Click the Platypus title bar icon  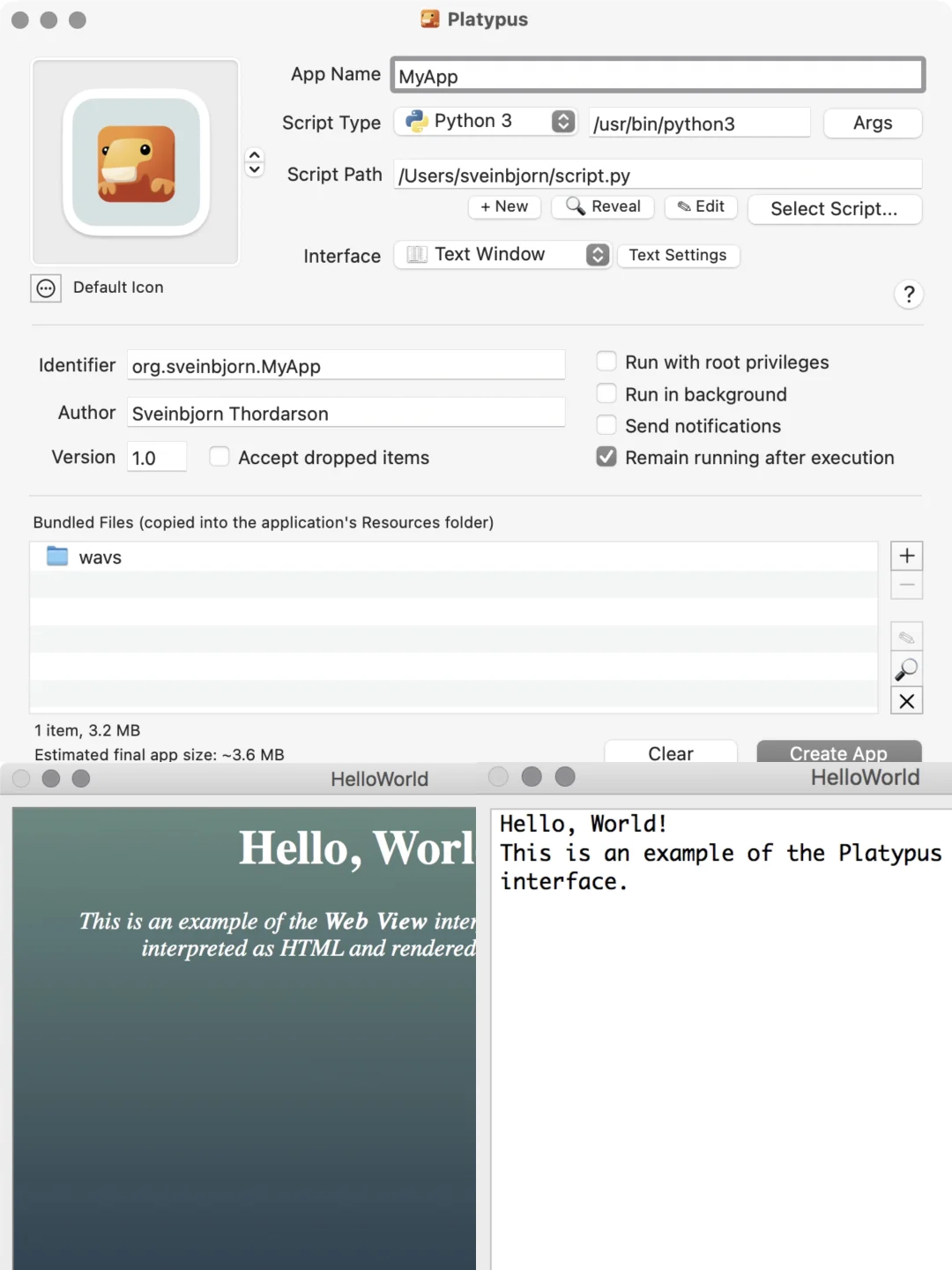430,19
